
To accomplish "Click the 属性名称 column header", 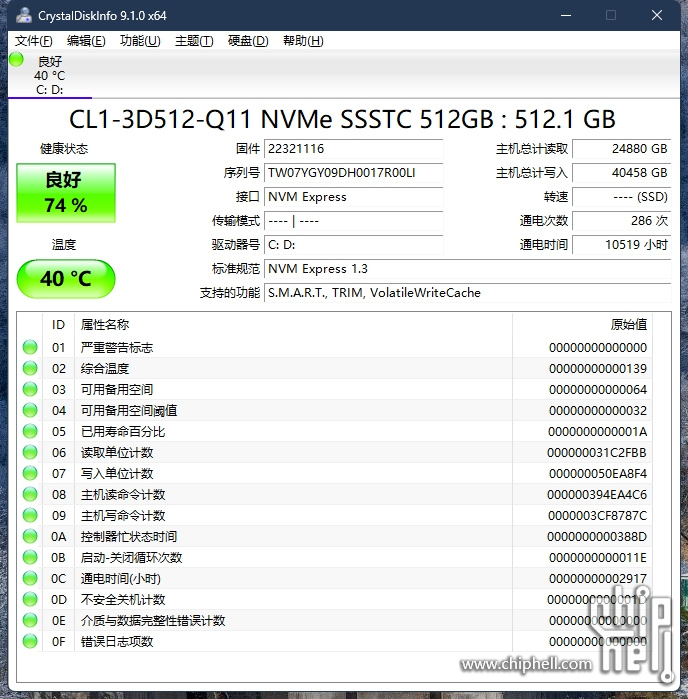I will click(x=293, y=325).
